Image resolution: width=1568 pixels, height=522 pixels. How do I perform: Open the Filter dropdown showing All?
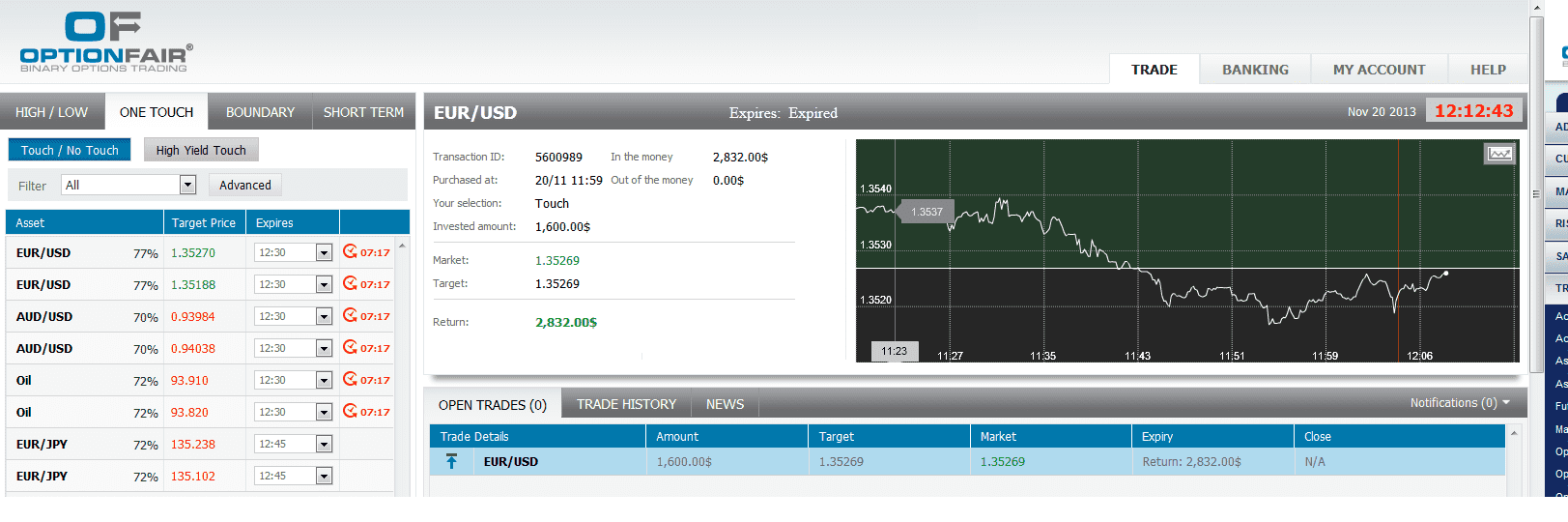click(x=187, y=185)
